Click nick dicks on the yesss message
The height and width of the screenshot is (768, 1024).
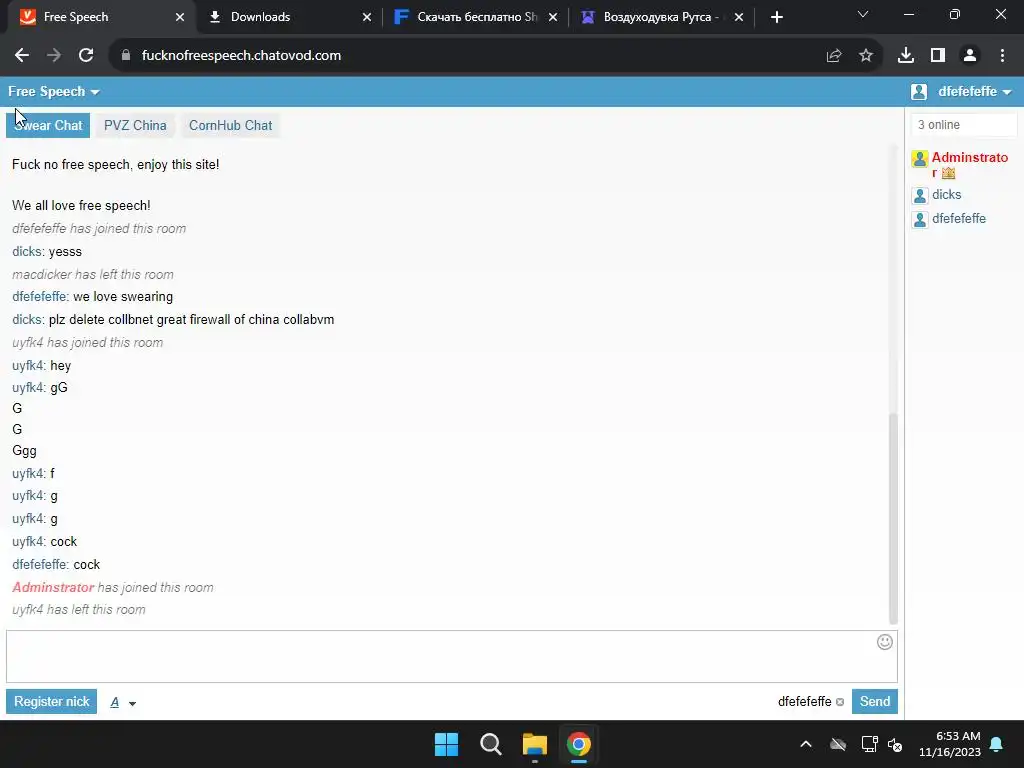[27, 251]
